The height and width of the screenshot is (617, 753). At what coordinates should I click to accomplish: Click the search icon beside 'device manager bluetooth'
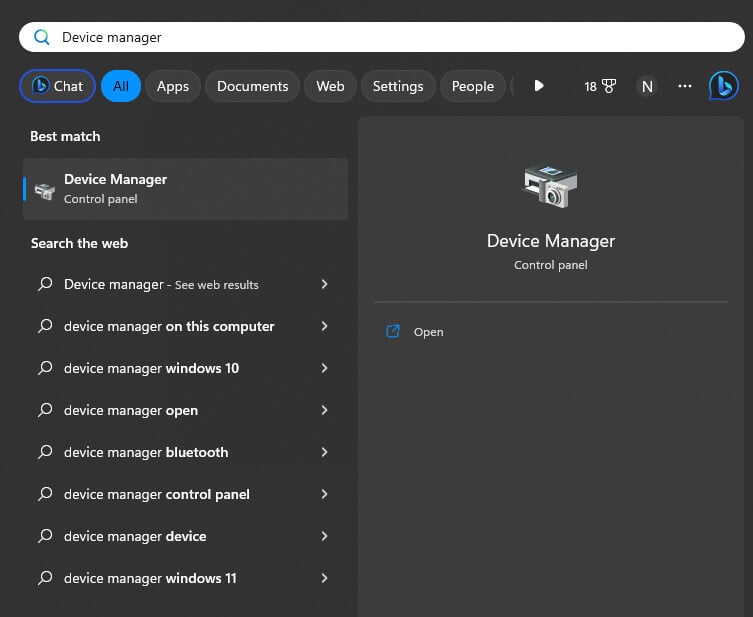pyautogui.click(x=44, y=452)
